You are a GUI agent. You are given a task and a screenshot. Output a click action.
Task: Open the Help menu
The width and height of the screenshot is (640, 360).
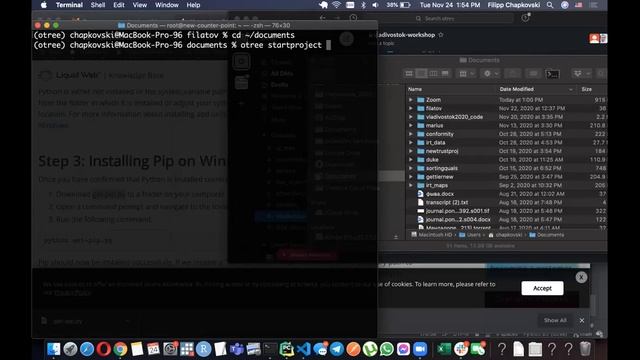tap(193, 5)
